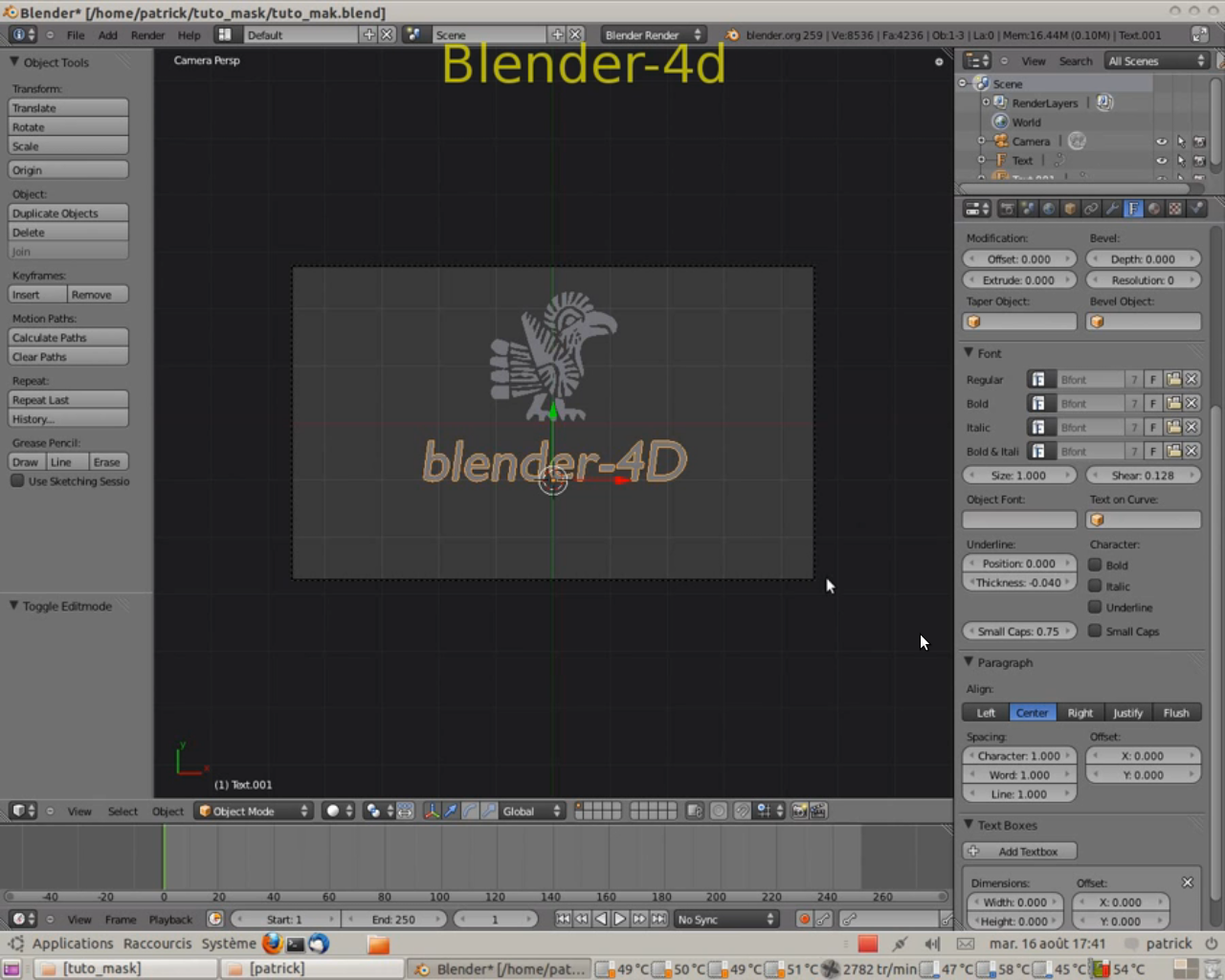Open the Material properties tab
The image size is (1225, 980).
[1154, 209]
